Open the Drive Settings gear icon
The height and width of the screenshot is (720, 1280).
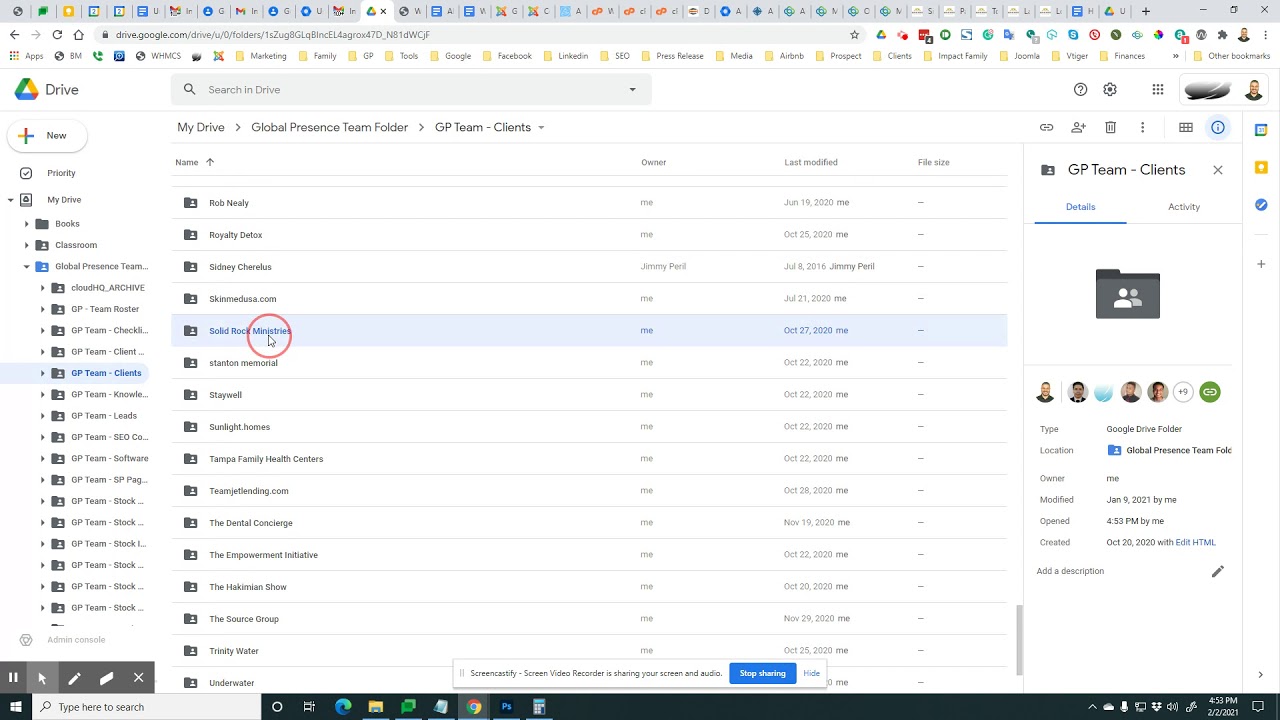pyautogui.click(x=1110, y=89)
